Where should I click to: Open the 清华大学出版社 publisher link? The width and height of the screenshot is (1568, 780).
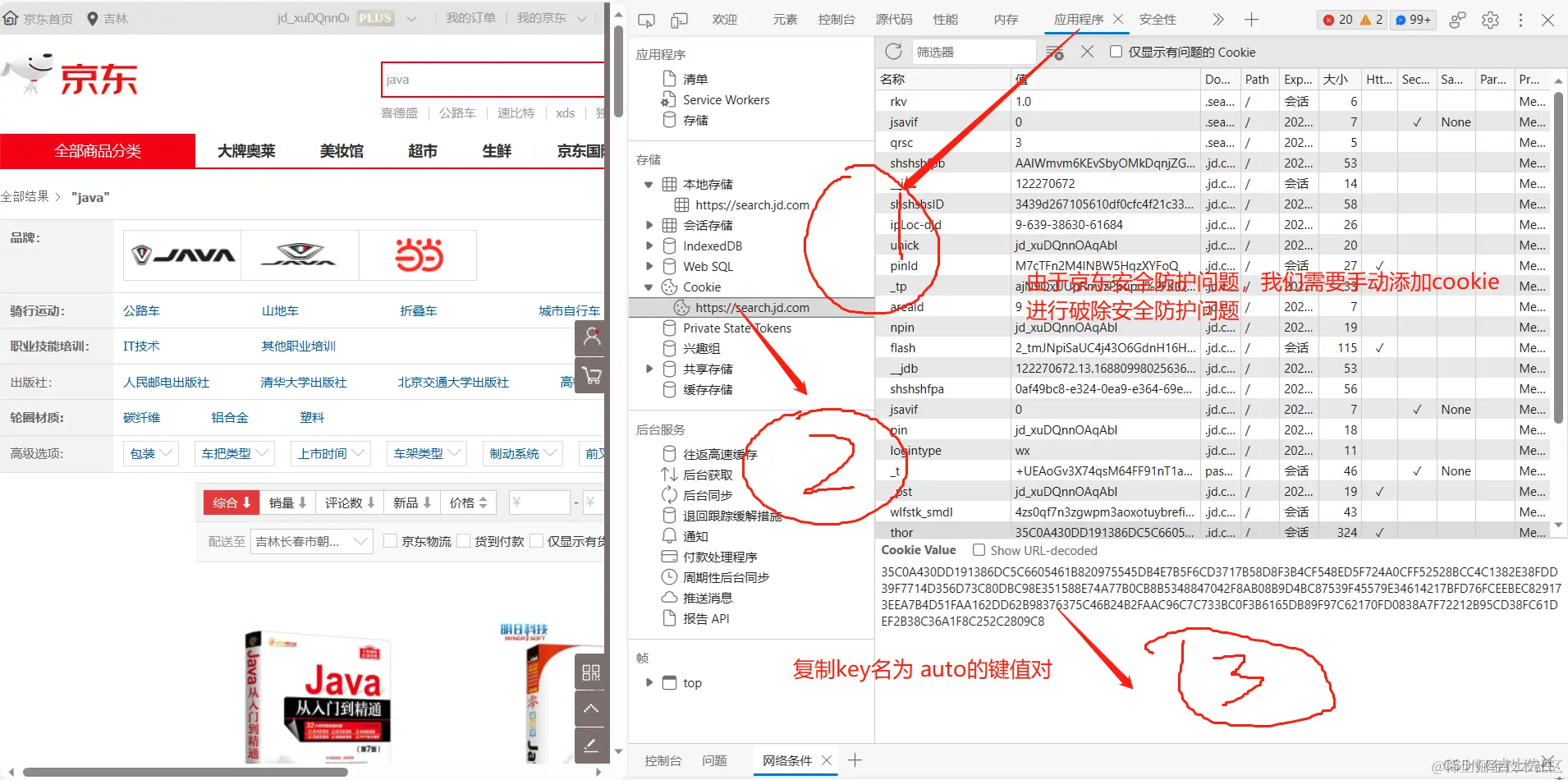point(304,381)
